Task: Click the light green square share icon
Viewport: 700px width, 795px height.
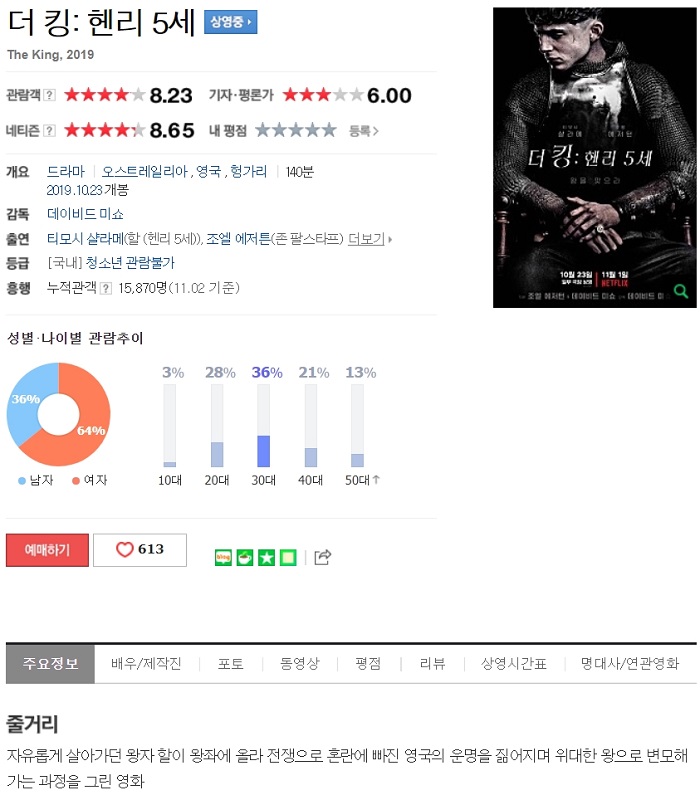Action: click(288, 557)
